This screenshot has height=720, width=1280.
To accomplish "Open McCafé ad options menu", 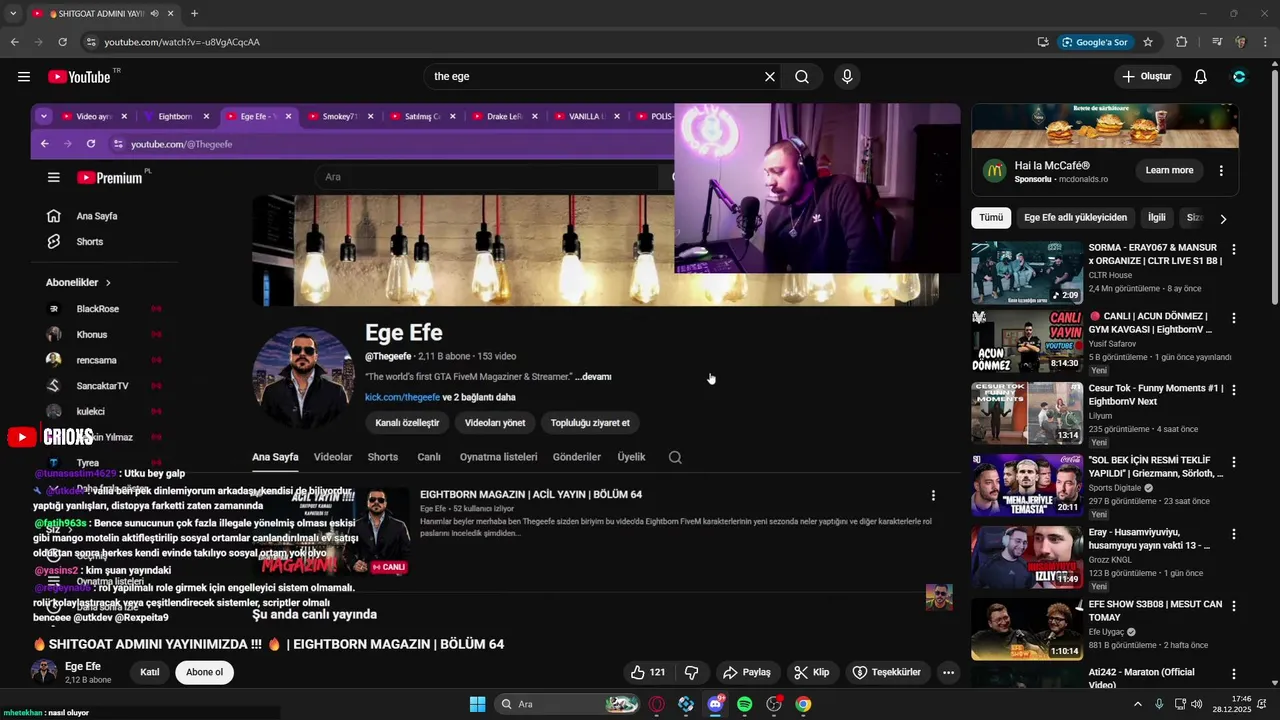I will [1221, 170].
